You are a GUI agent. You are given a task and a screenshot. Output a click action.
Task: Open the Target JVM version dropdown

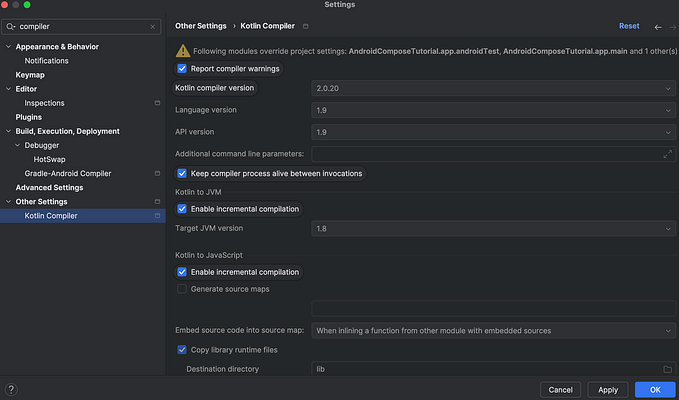[493, 228]
